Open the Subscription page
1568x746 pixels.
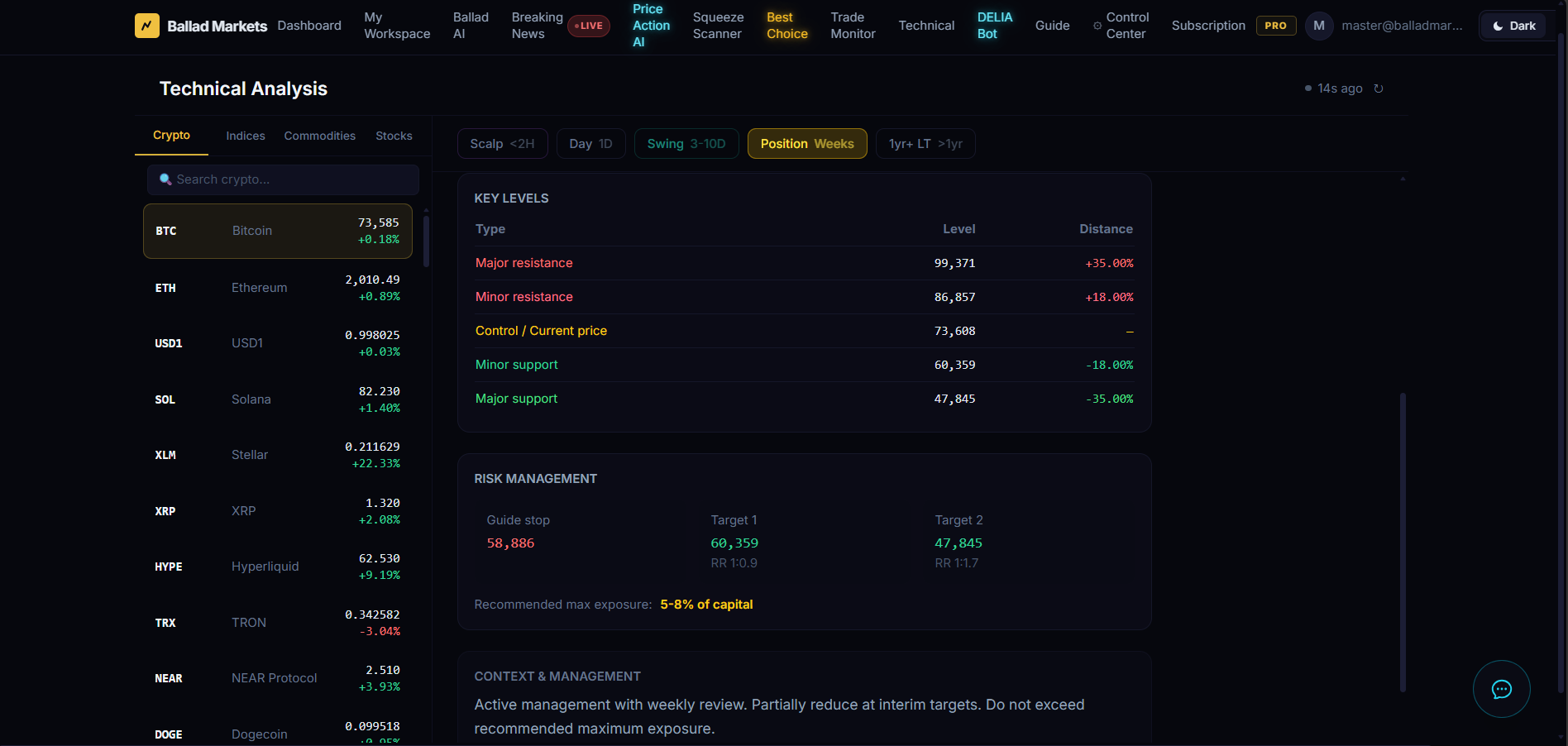tap(1208, 26)
